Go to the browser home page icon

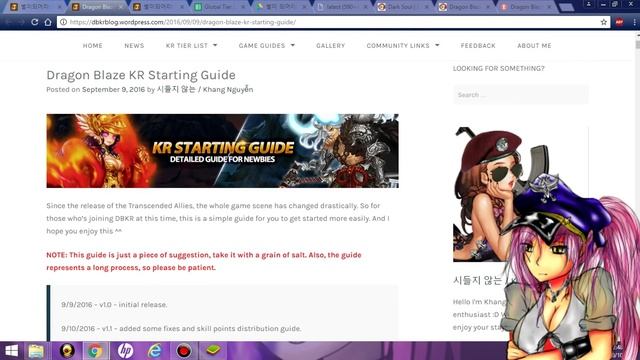48,22
